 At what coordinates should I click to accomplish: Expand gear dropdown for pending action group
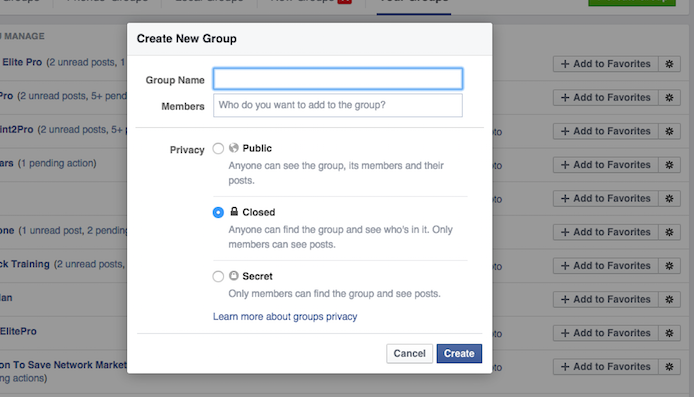[669, 165]
